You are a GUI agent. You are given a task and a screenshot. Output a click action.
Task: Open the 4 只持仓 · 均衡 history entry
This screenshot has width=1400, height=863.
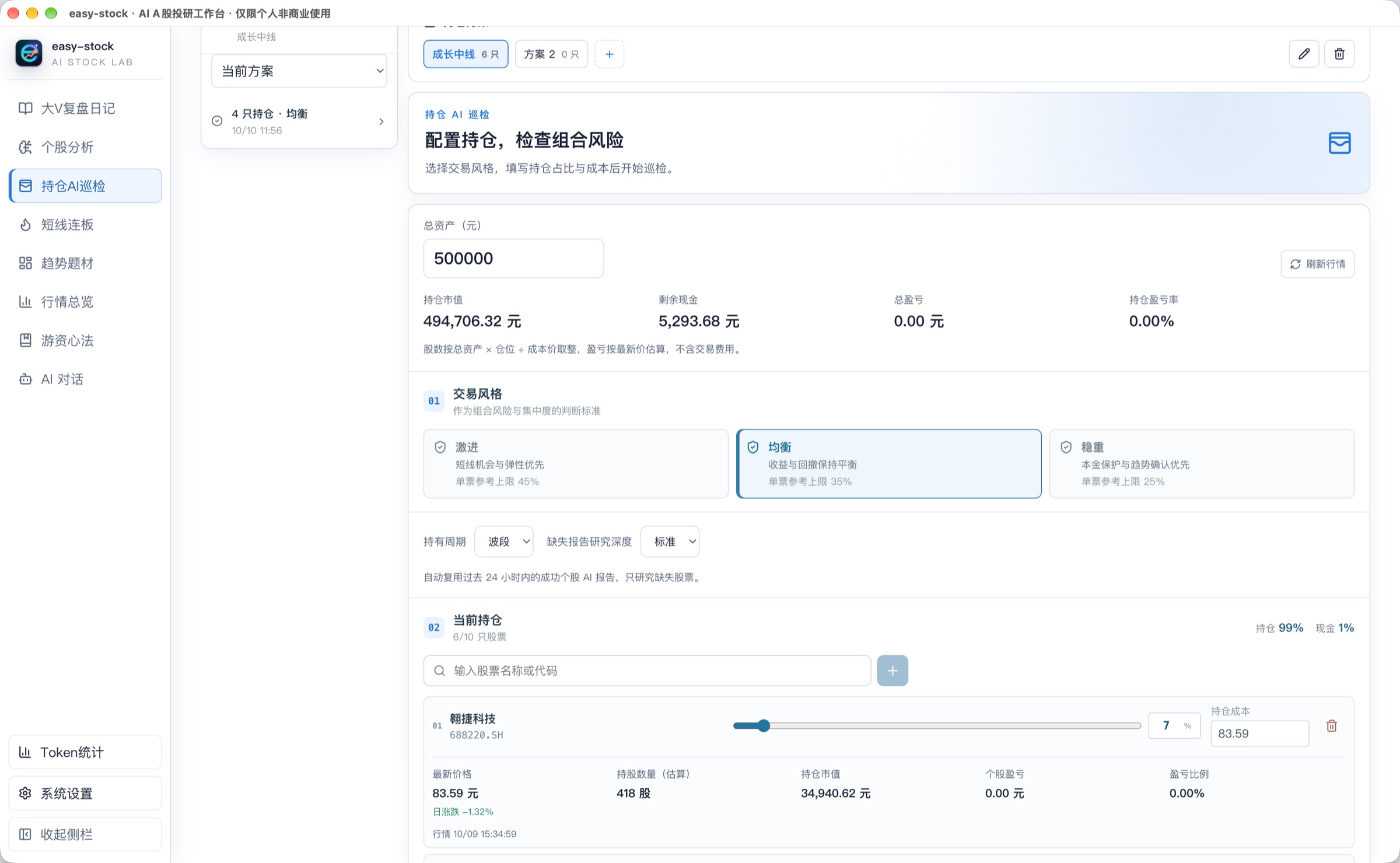click(299, 121)
